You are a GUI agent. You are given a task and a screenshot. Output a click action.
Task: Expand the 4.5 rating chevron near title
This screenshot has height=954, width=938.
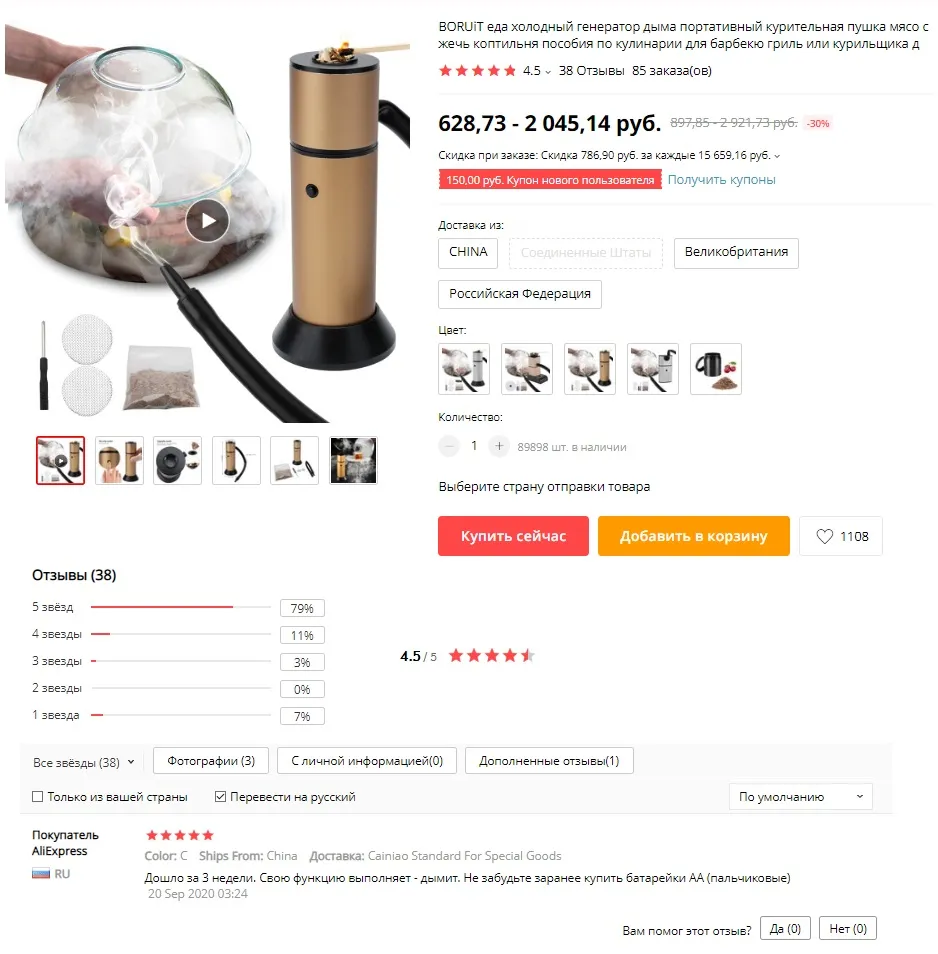click(x=548, y=72)
